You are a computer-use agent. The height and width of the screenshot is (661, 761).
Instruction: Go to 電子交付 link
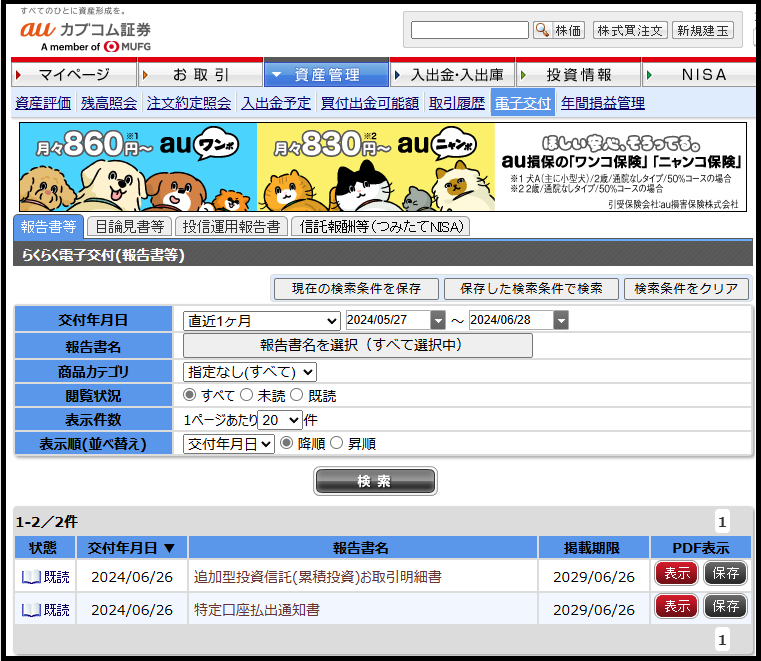click(x=523, y=103)
